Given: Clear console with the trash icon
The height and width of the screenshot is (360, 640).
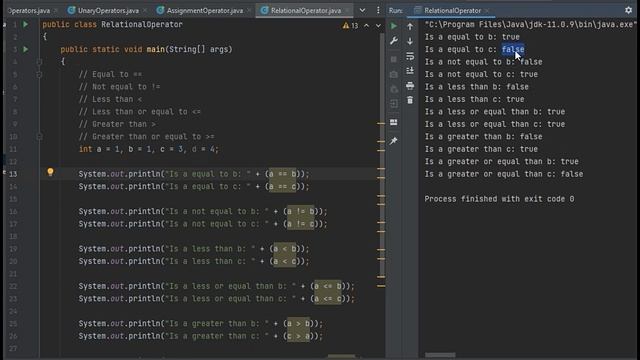Looking at the screenshot, I should [x=410, y=100].
